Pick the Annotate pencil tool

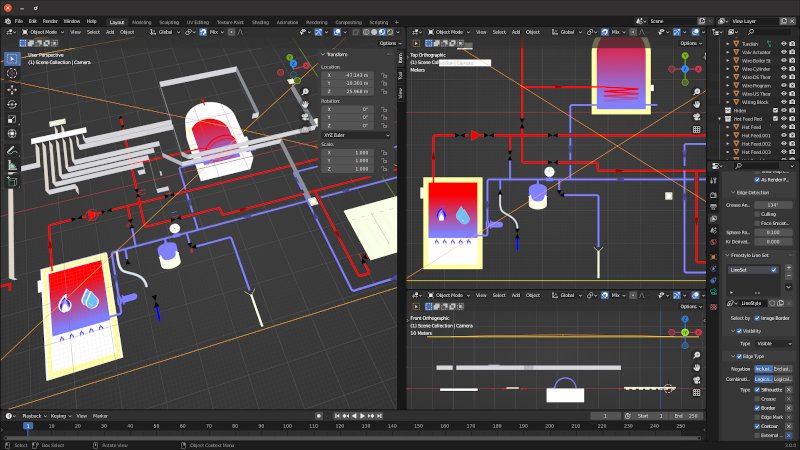pos(12,150)
